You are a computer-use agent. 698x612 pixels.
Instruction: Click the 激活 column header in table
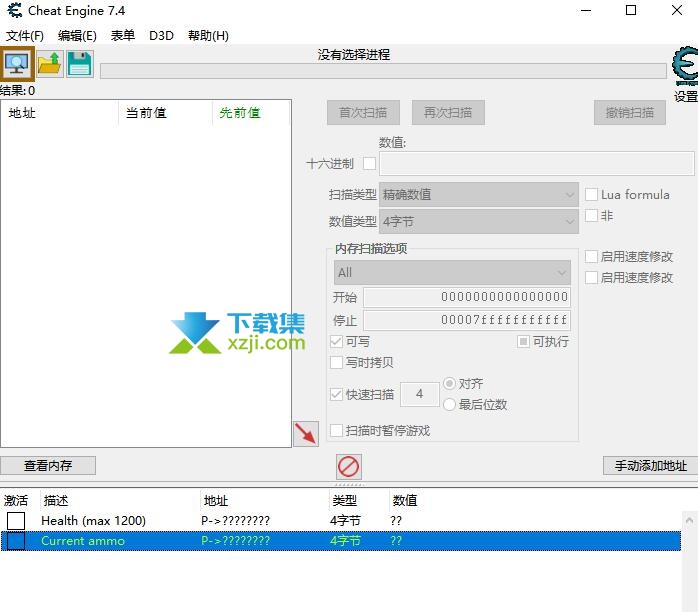16,501
